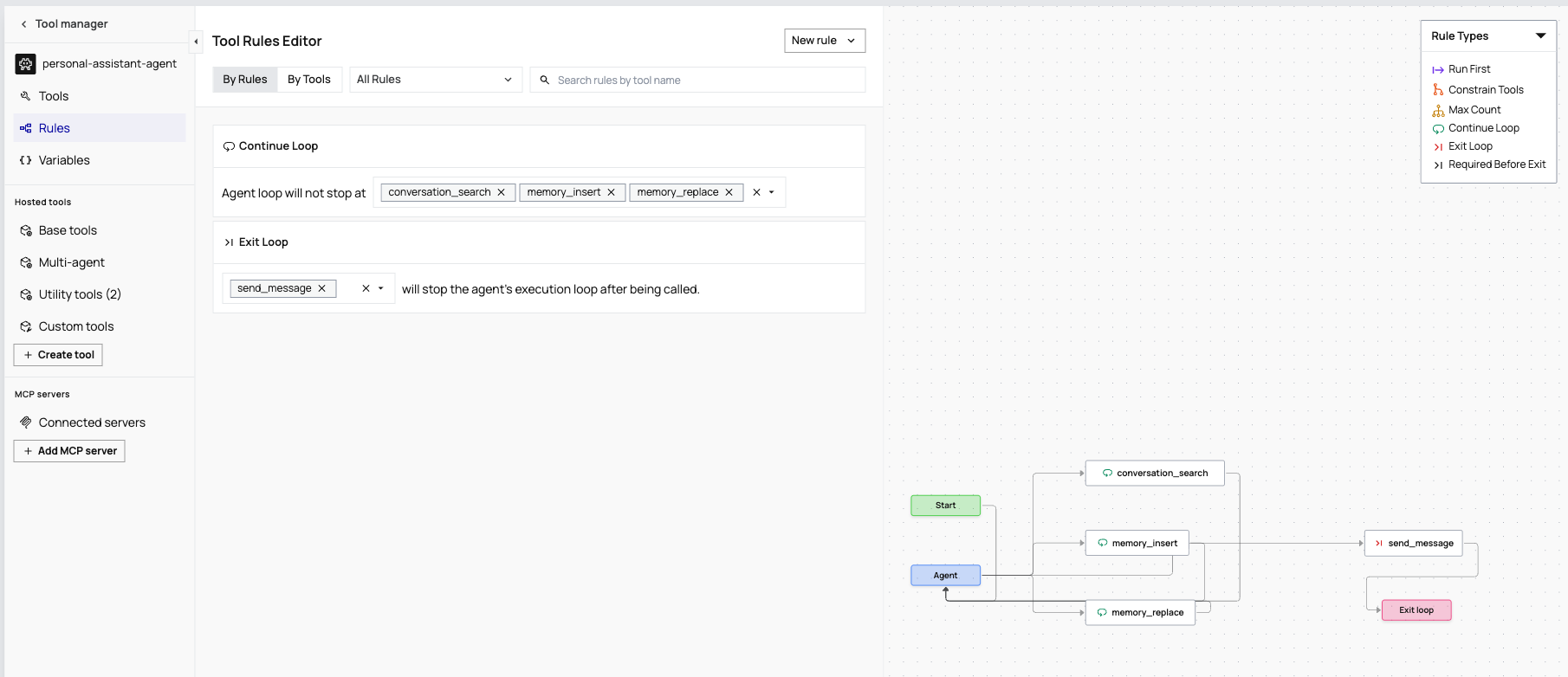Remove the conversation_search tag
The width and height of the screenshot is (1568, 677).
click(x=501, y=192)
